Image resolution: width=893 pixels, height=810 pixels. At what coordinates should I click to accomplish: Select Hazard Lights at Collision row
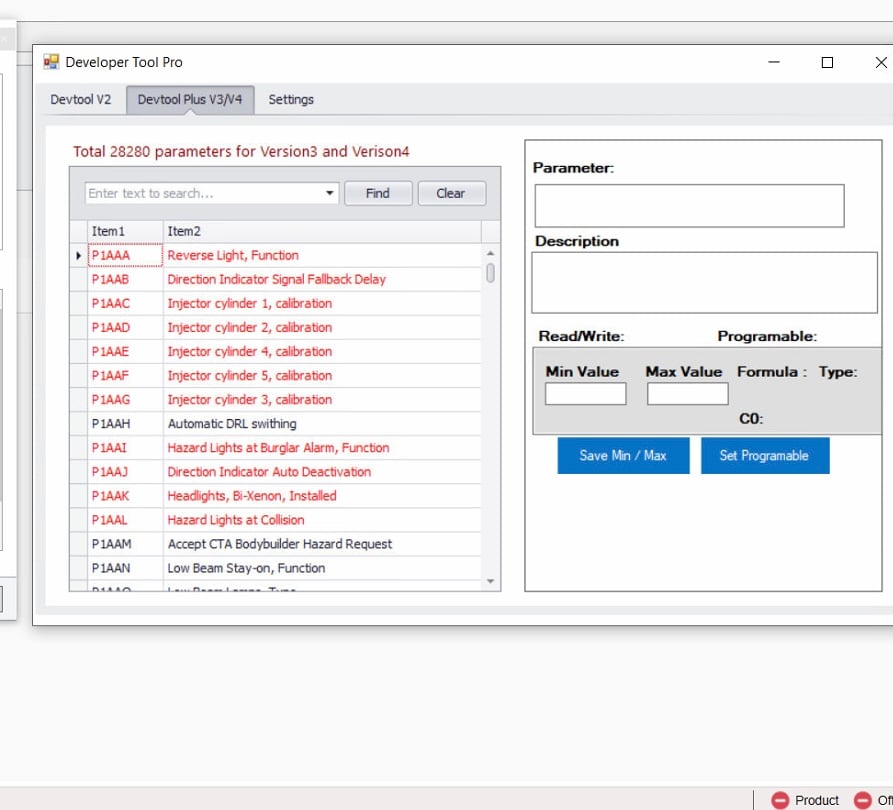click(x=322, y=520)
